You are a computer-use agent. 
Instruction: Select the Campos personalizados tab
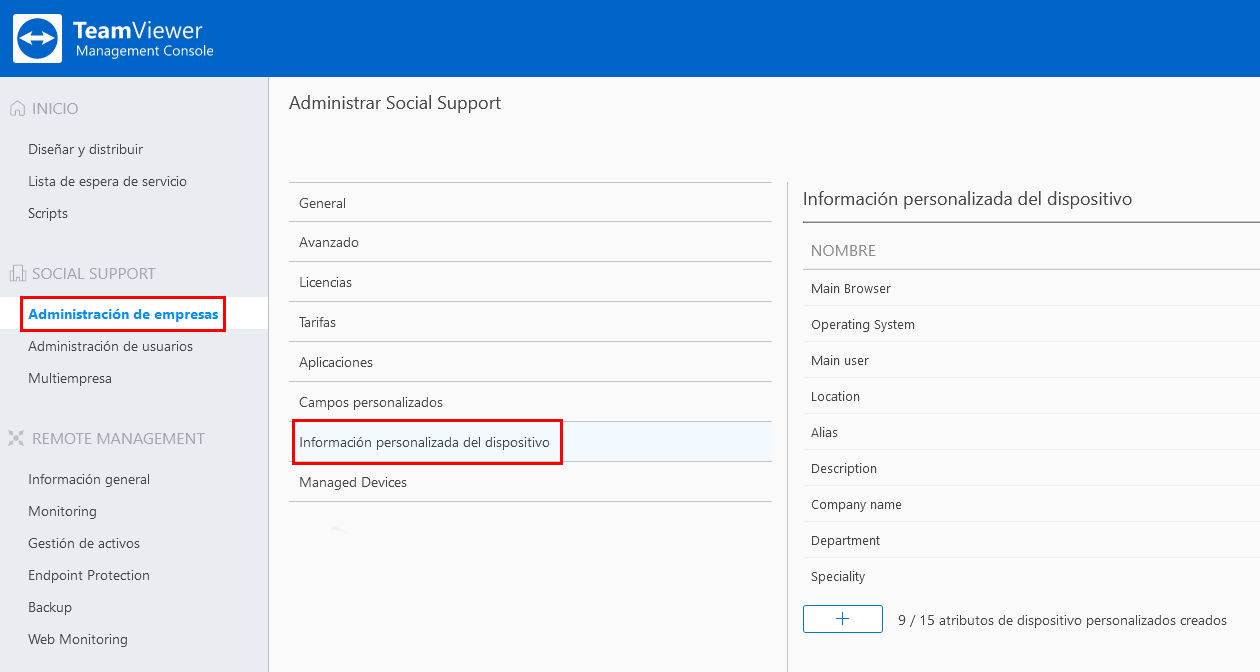(x=530, y=402)
